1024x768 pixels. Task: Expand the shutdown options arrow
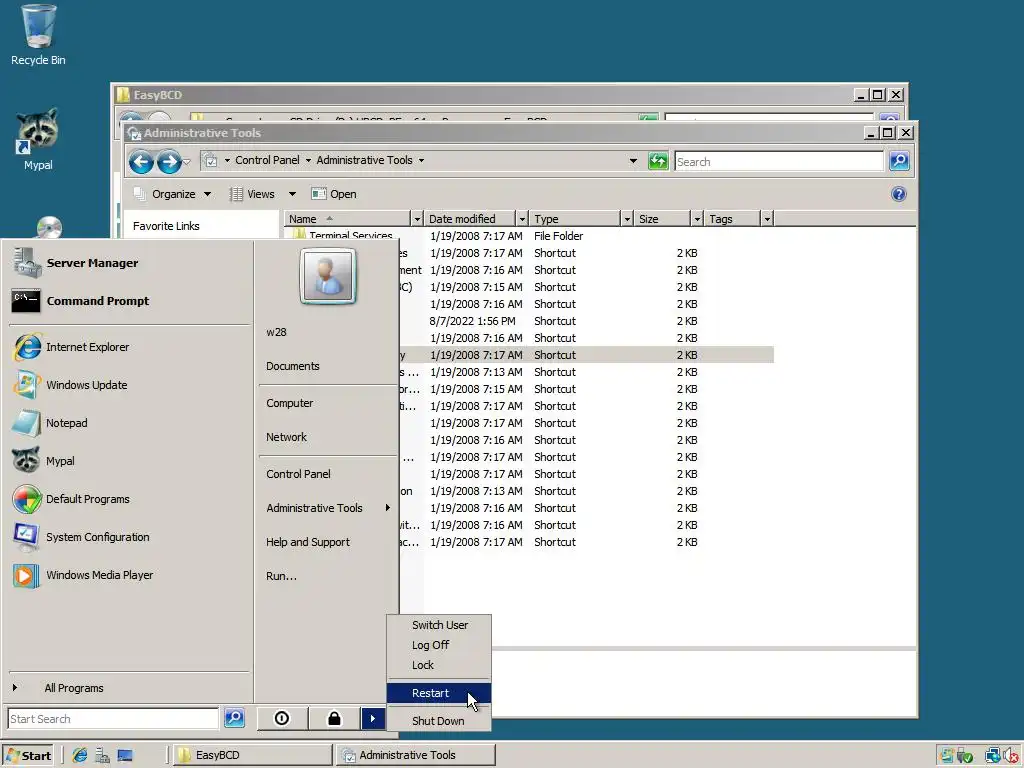tap(372, 718)
